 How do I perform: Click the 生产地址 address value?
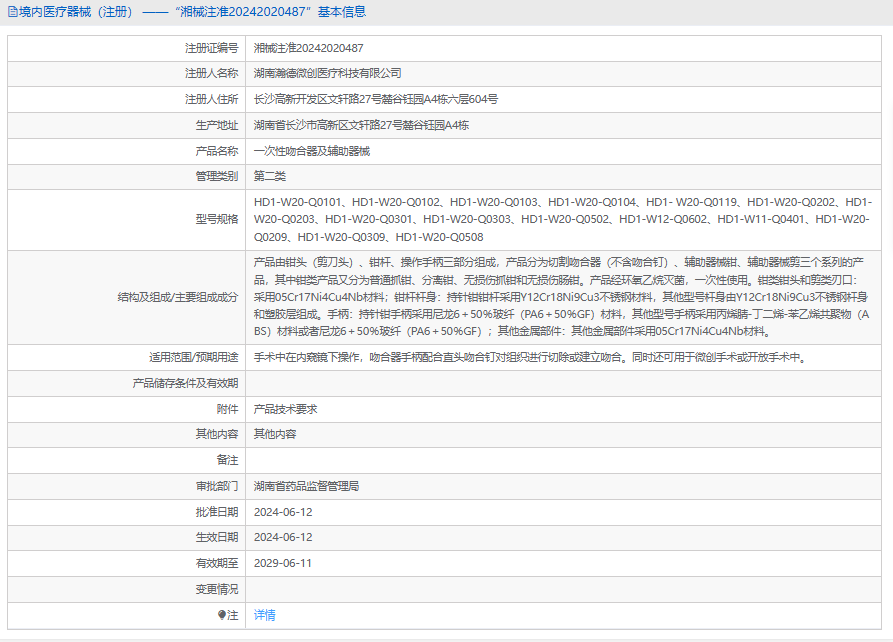pyautogui.click(x=361, y=125)
